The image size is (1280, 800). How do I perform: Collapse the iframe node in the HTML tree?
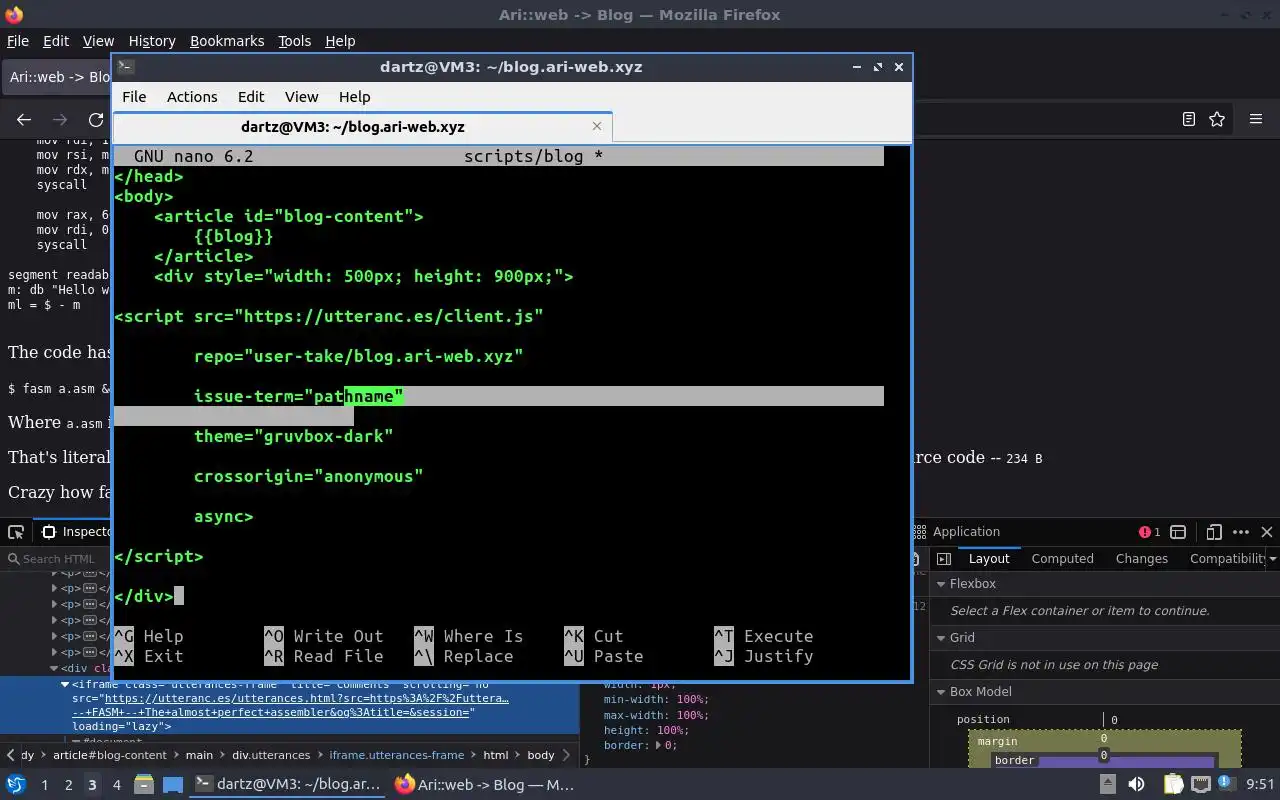[65, 685]
